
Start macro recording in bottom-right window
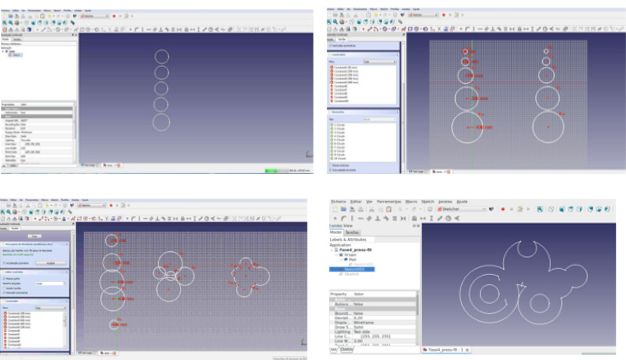503,210
